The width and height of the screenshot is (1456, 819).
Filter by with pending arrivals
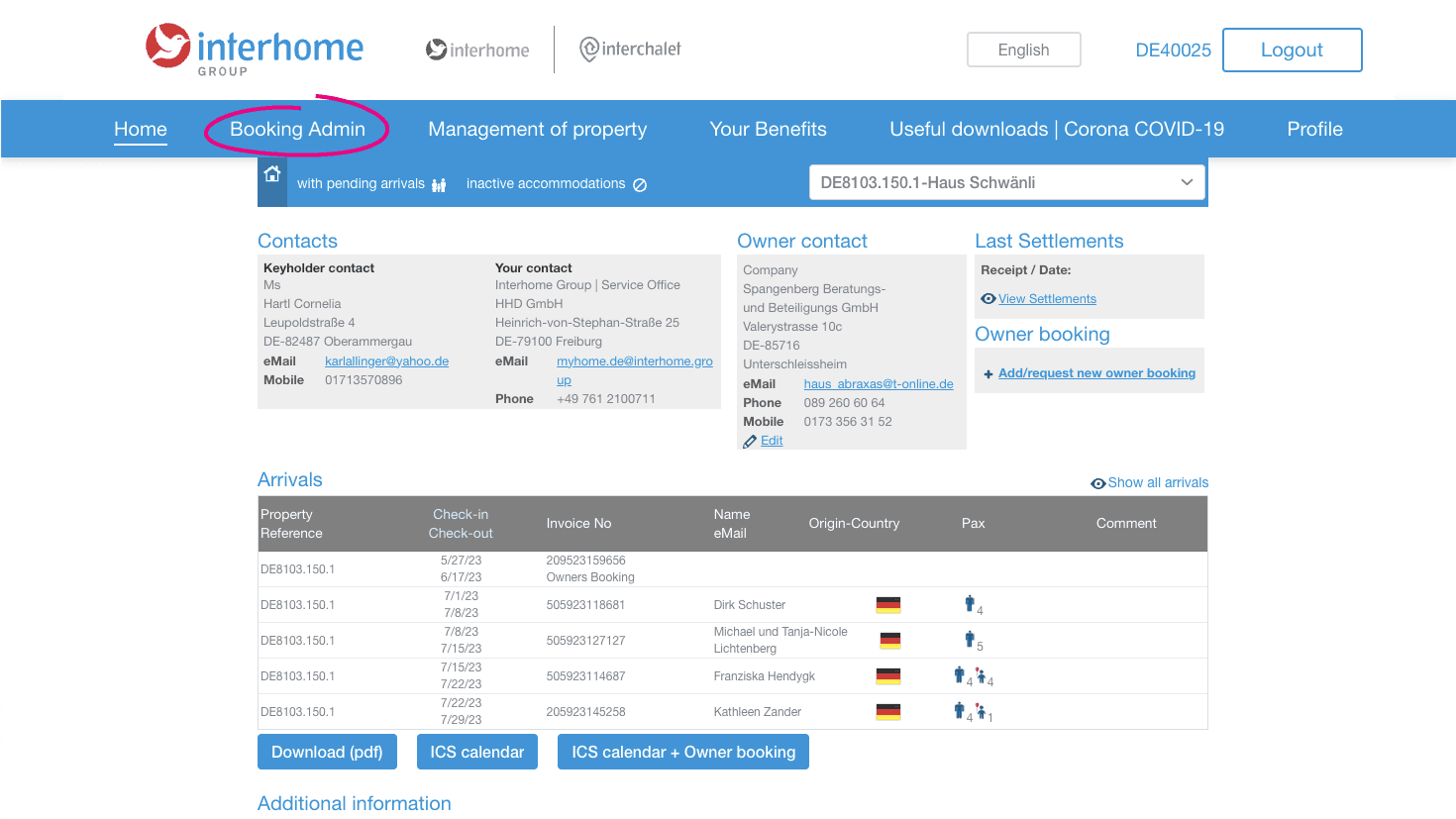[x=371, y=183]
